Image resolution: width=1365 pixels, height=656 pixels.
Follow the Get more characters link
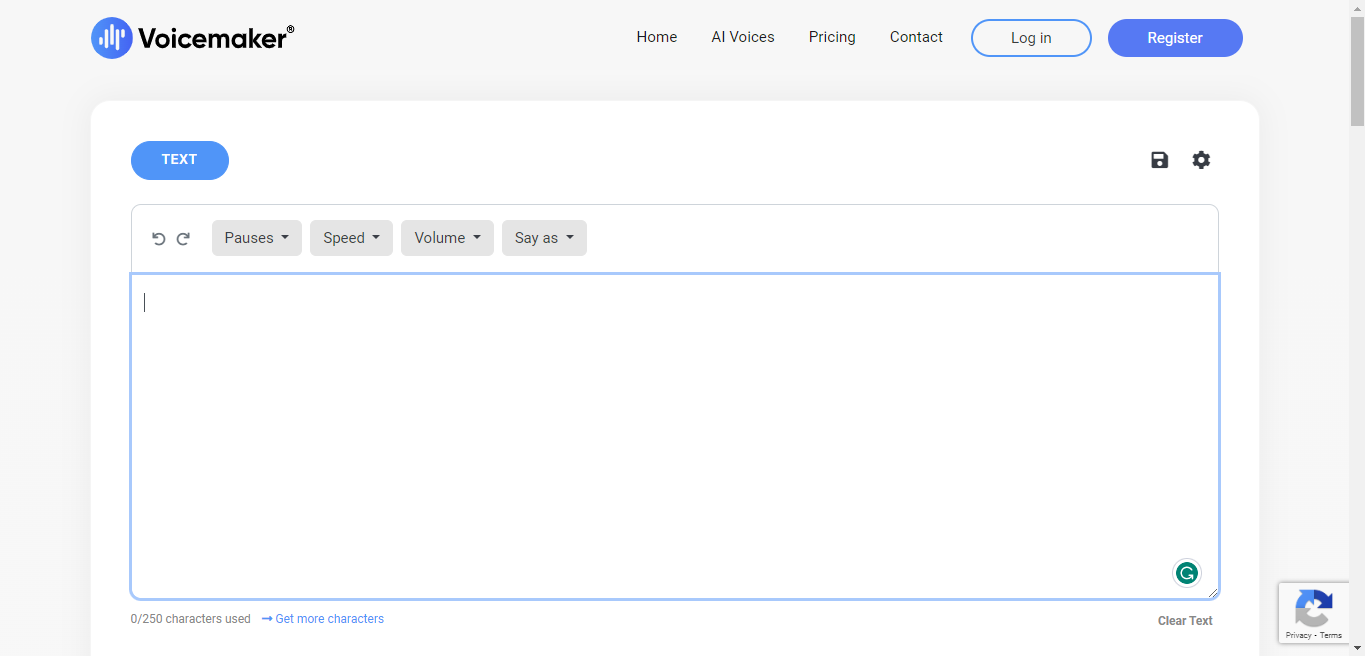323,619
